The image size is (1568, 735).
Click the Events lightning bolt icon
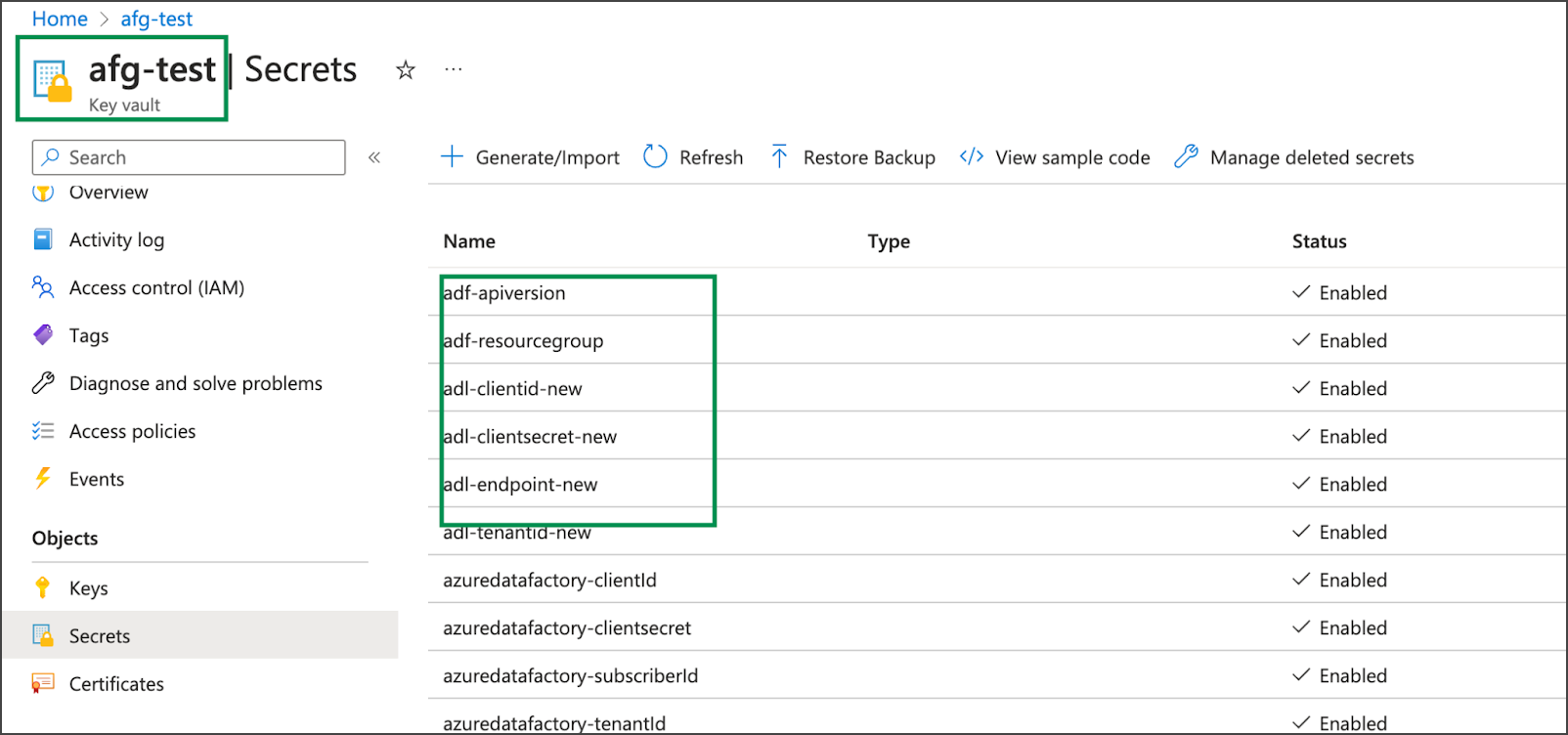[x=43, y=479]
